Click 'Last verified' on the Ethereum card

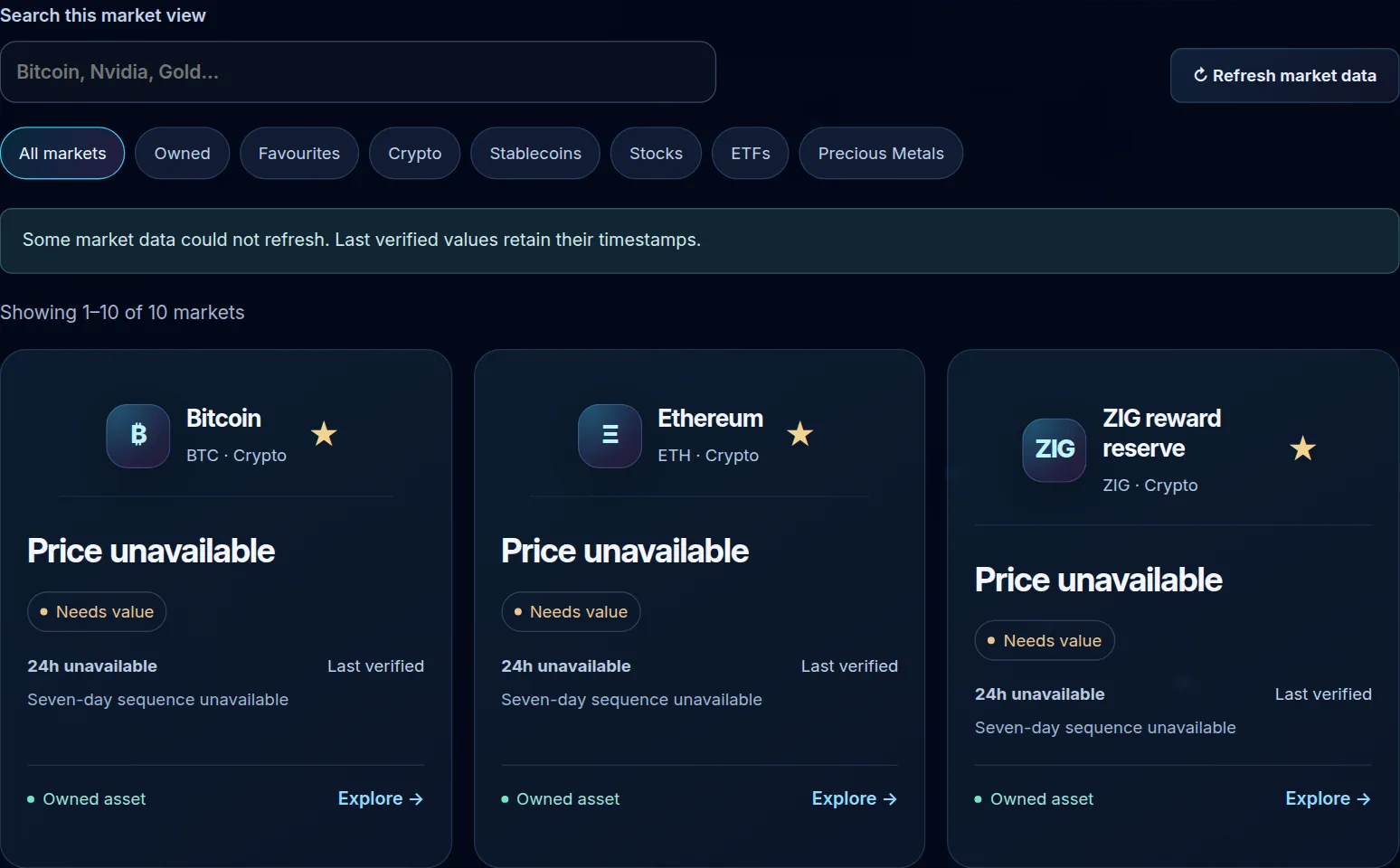tap(849, 666)
